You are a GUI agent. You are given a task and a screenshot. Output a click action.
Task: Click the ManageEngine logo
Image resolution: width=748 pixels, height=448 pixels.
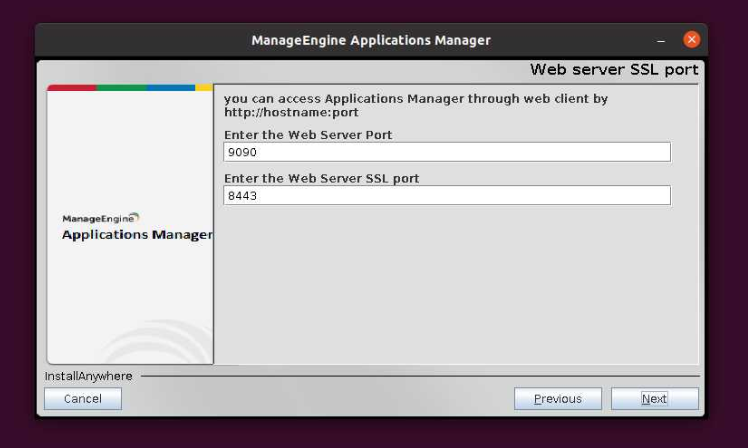pos(100,218)
